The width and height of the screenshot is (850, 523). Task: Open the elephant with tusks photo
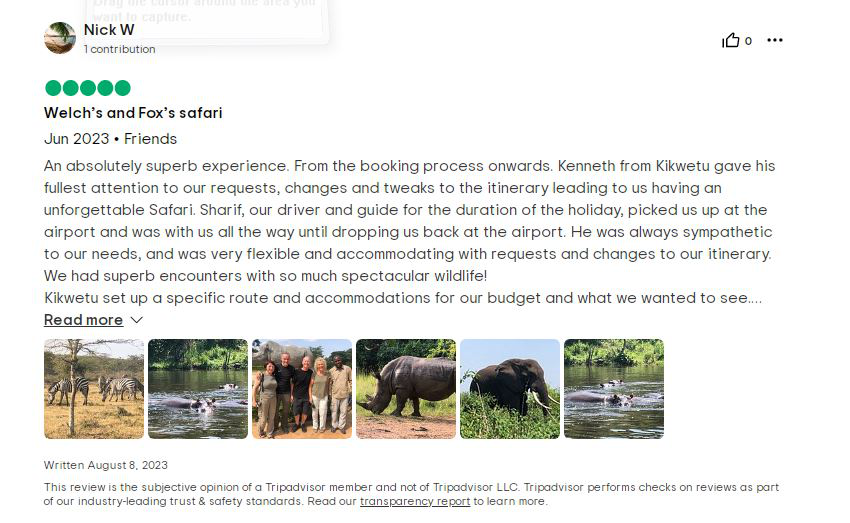510,389
